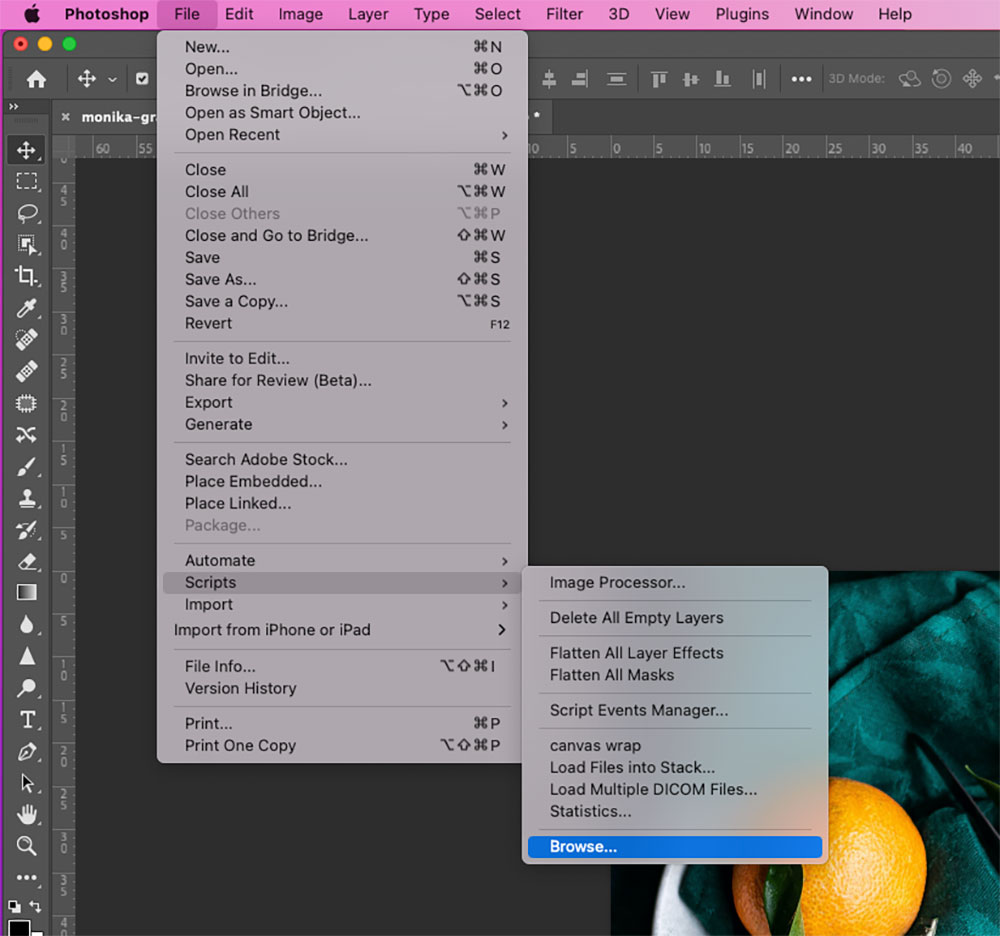
Task: Open the Filter menu
Action: [x=564, y=14]
